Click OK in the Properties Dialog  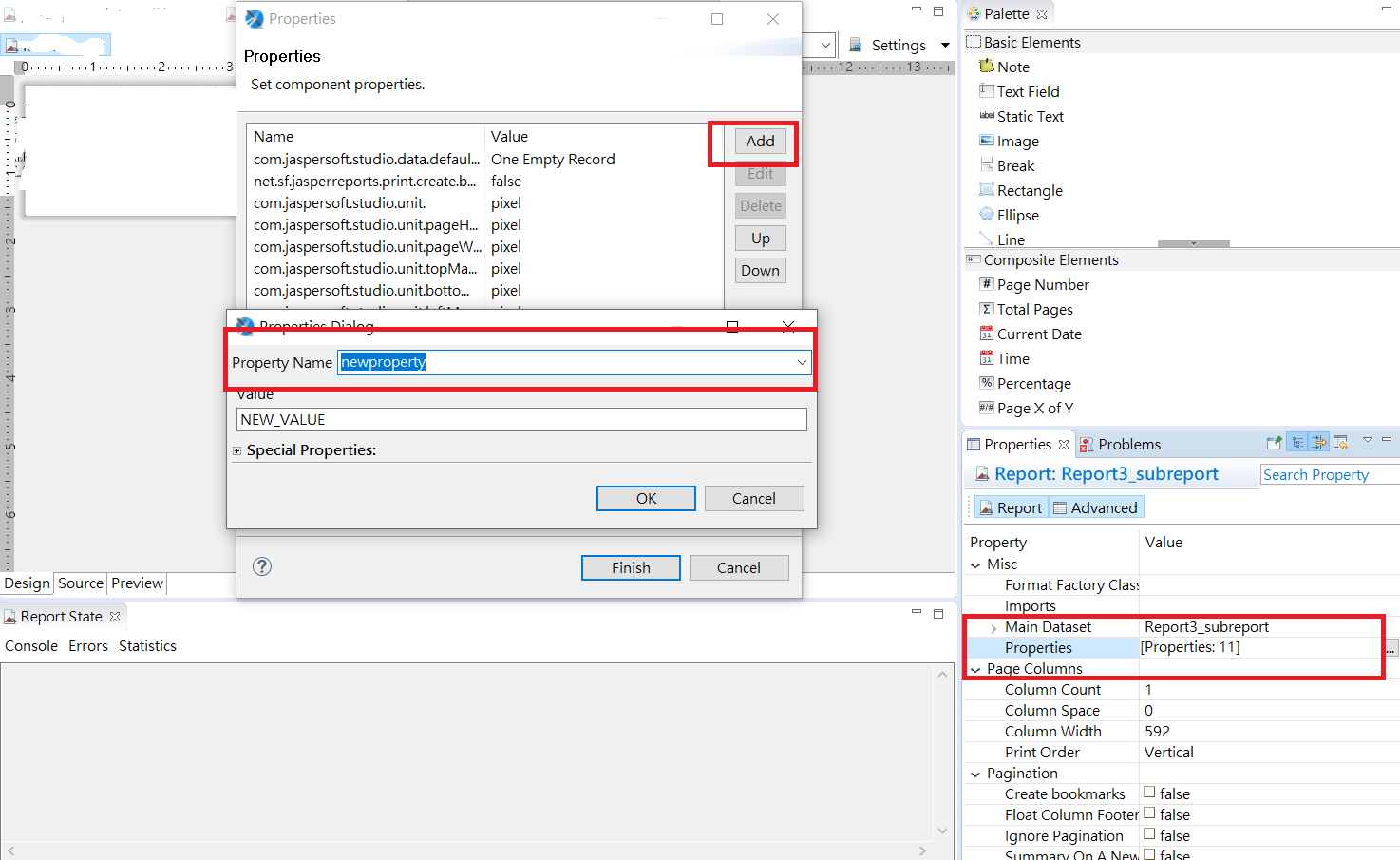pyautogui.click(x=646, y=498)
